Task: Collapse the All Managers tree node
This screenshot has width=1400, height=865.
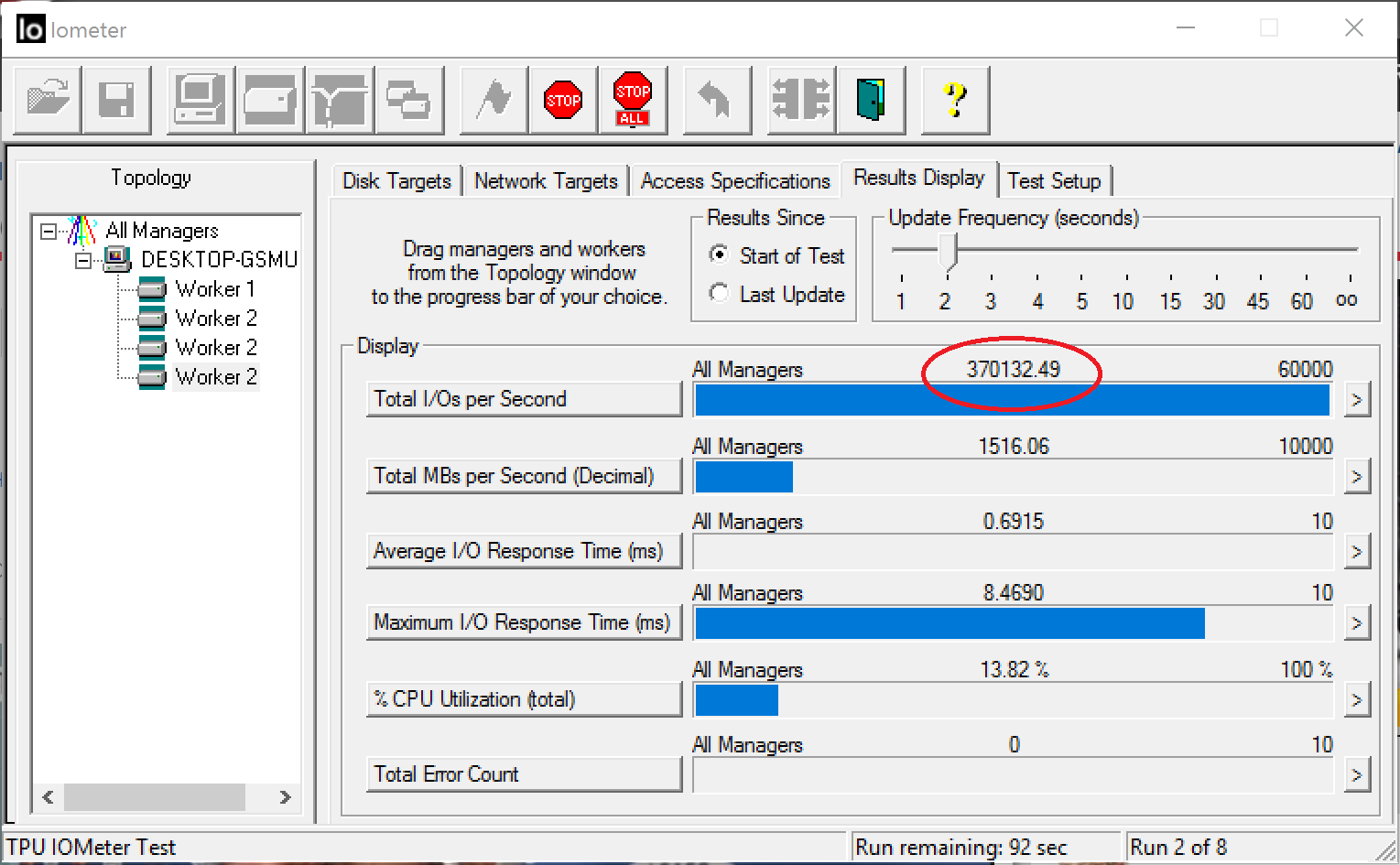Action: 49,232
